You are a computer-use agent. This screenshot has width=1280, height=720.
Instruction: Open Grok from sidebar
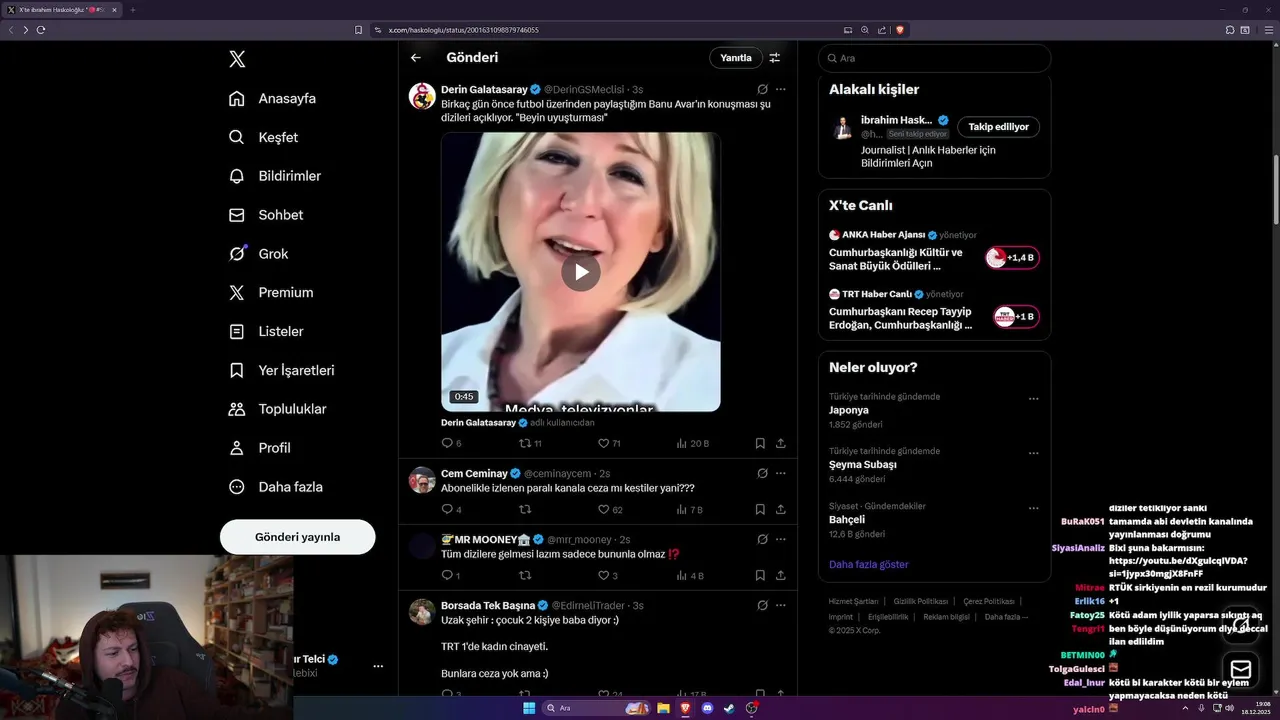coord(258,254)
